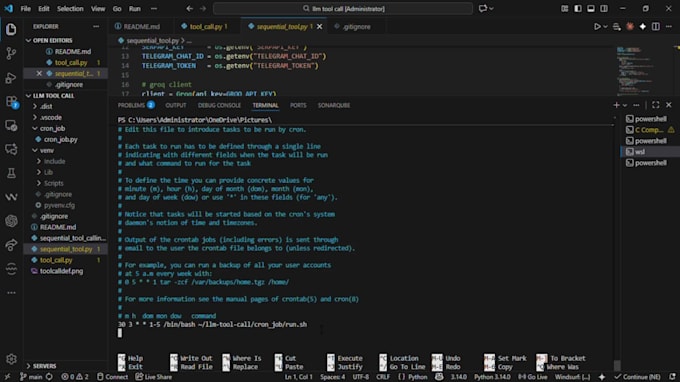Open Customize Layout icon
Screen dimensions: 680x382
[565, 9]
